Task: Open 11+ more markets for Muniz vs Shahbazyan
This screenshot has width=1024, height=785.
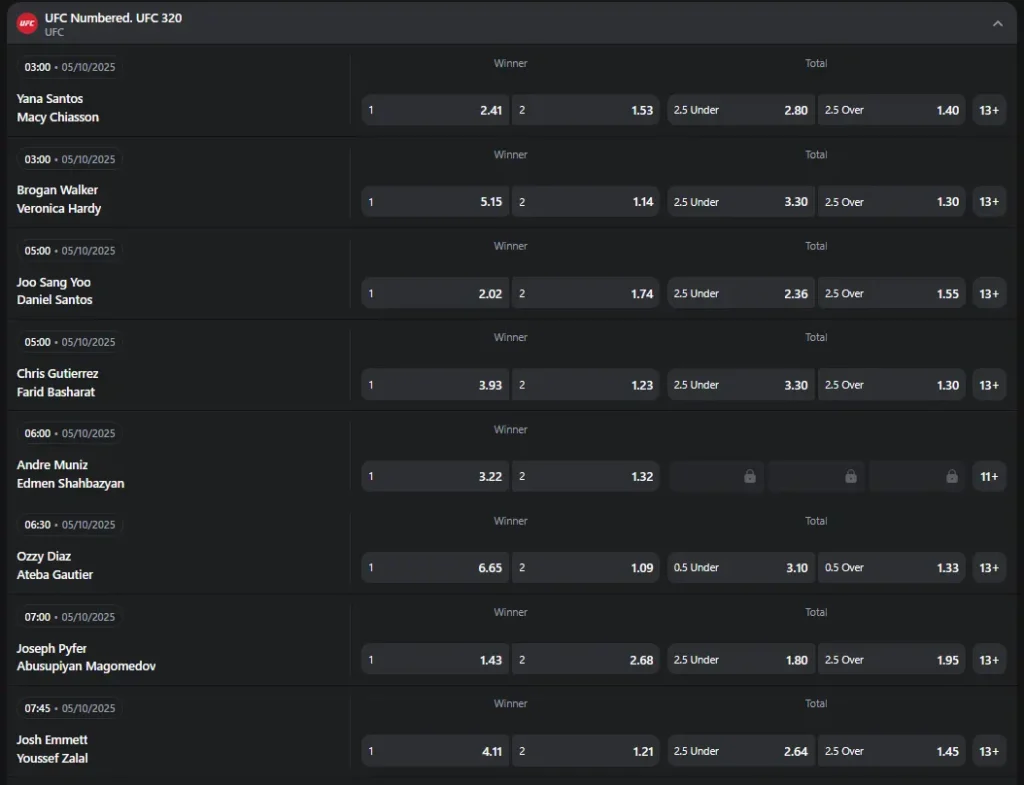Action: [x=989, y=477]
